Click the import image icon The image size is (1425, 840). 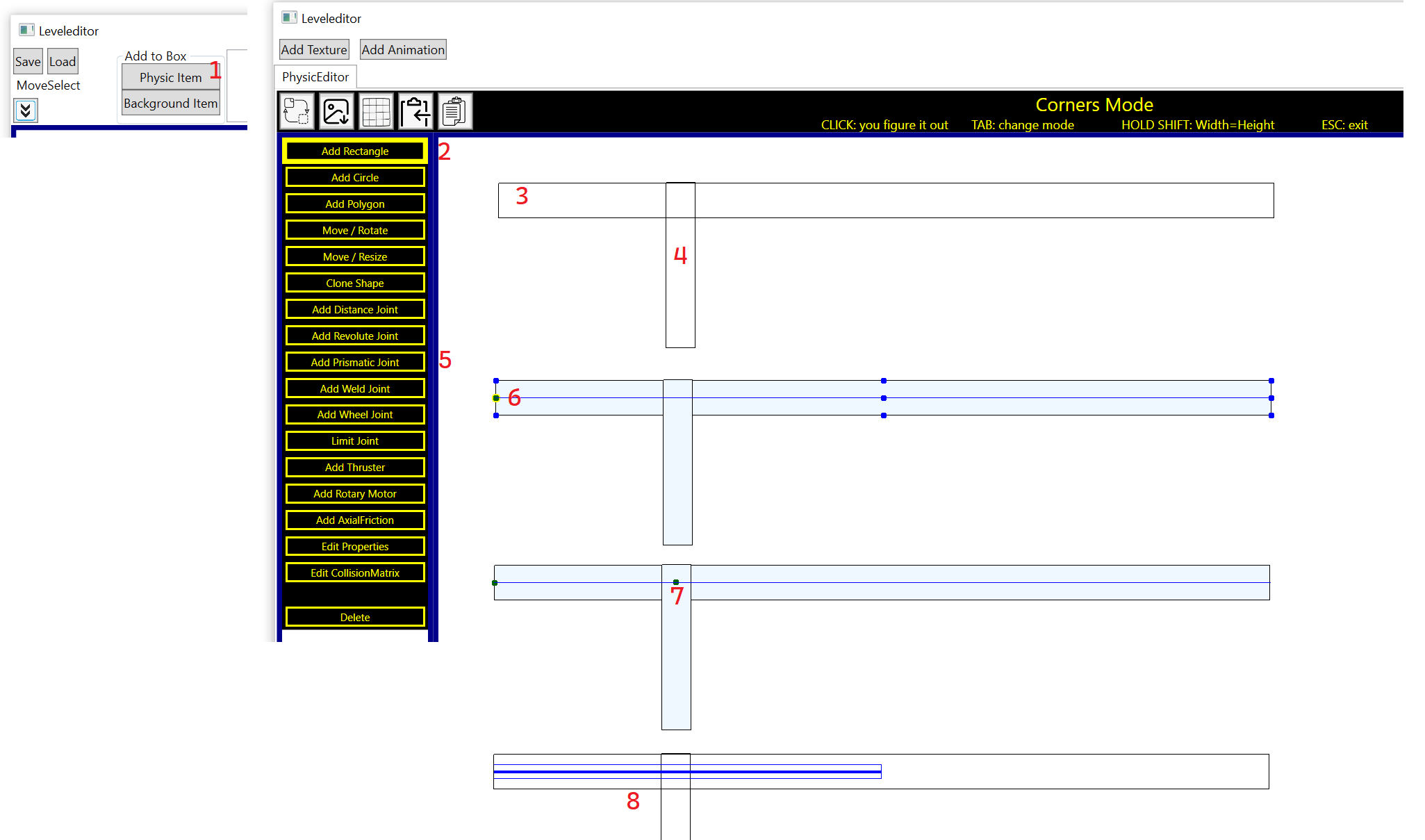pos(336,111)
